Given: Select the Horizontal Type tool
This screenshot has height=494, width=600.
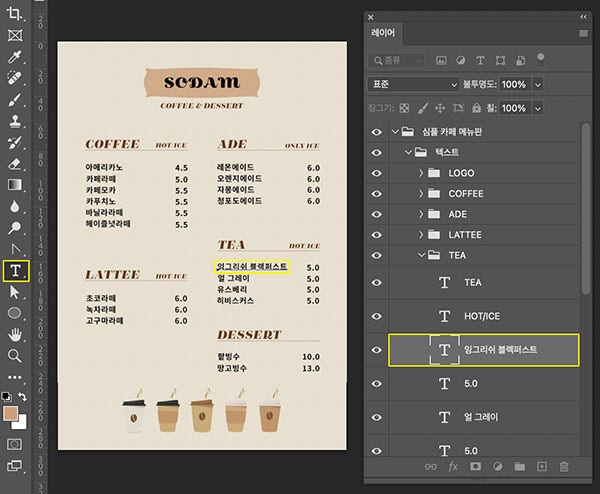Looking at the screenshot, I should (15, 271).
